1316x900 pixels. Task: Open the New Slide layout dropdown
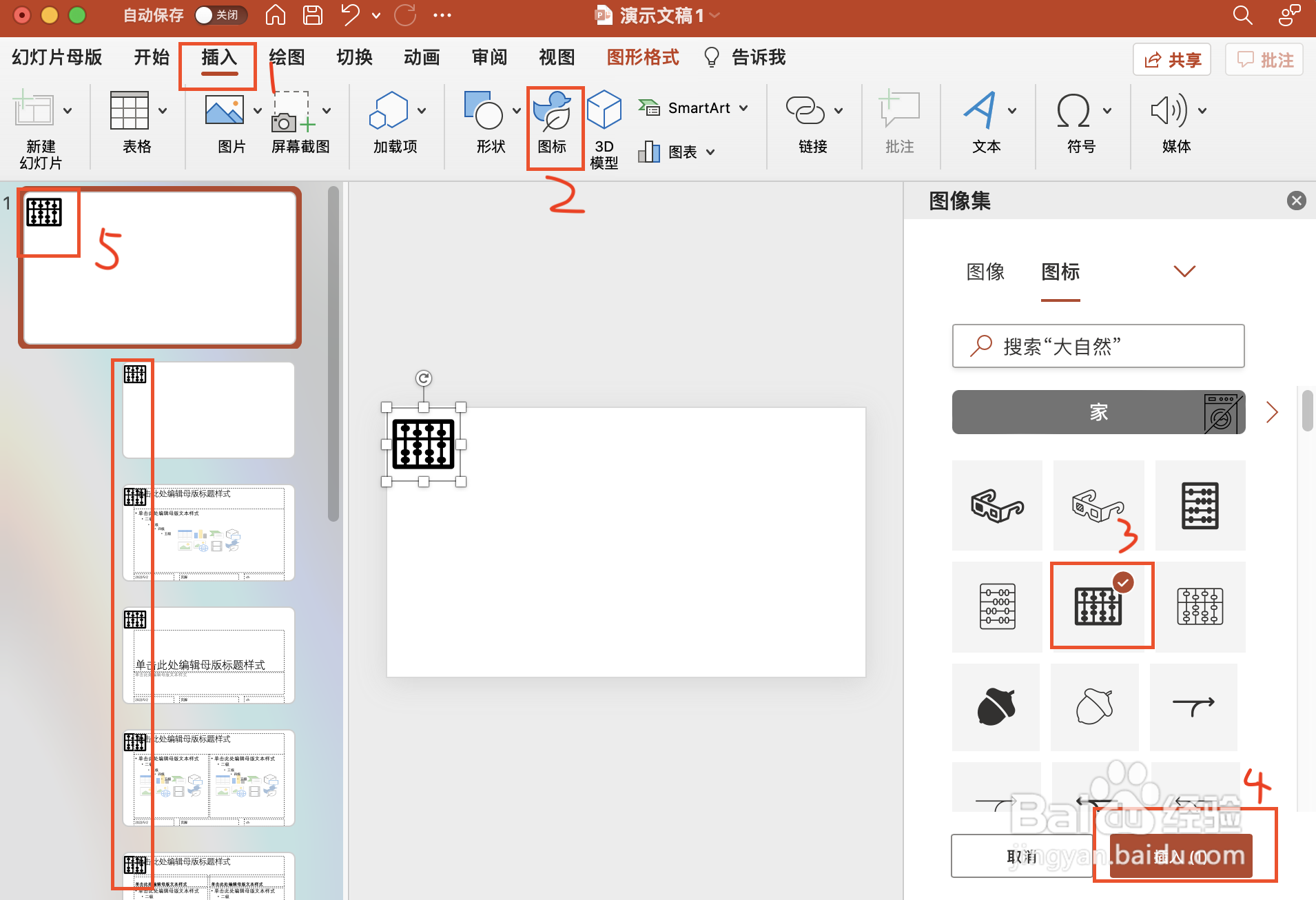[68, 110]
